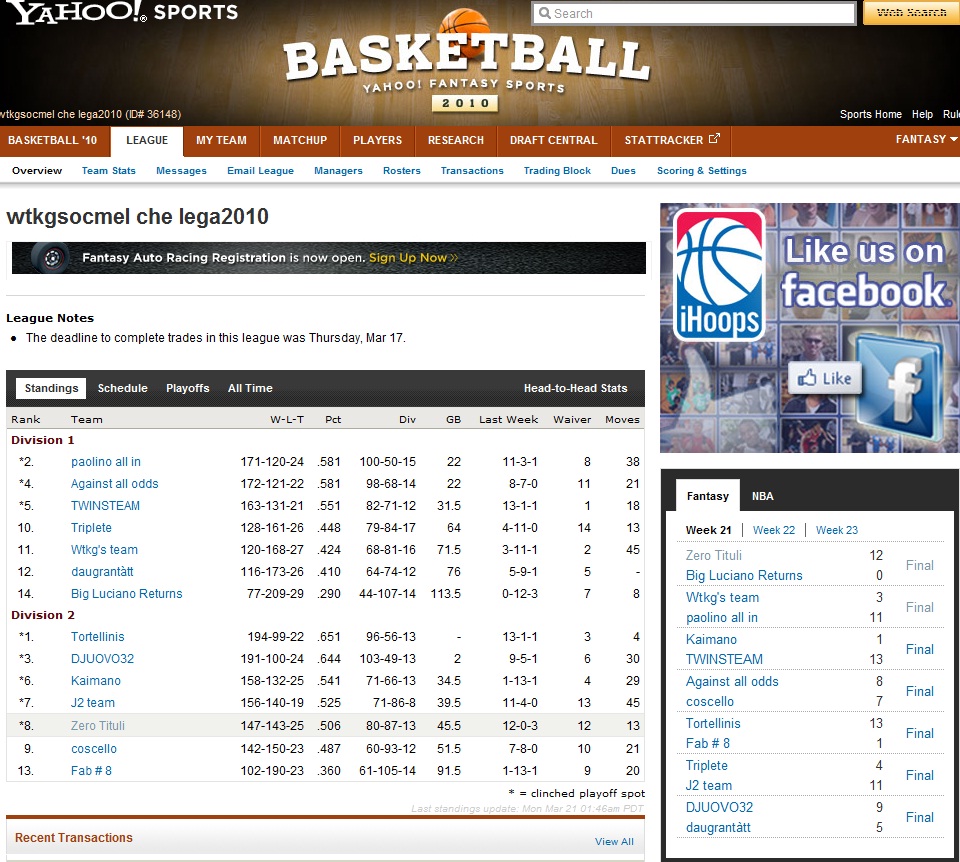The image size is (960, 862).
Task: Open Head-to-Head Stats view
Action: [x=575, y=388]
